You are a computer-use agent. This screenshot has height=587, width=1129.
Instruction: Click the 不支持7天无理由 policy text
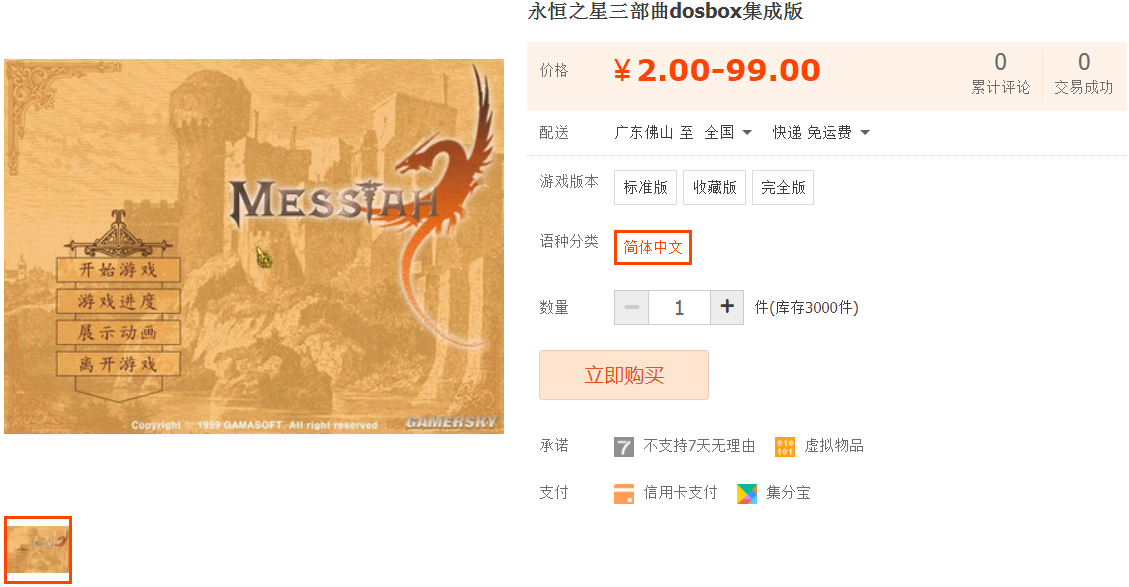(x=699, y=446)
